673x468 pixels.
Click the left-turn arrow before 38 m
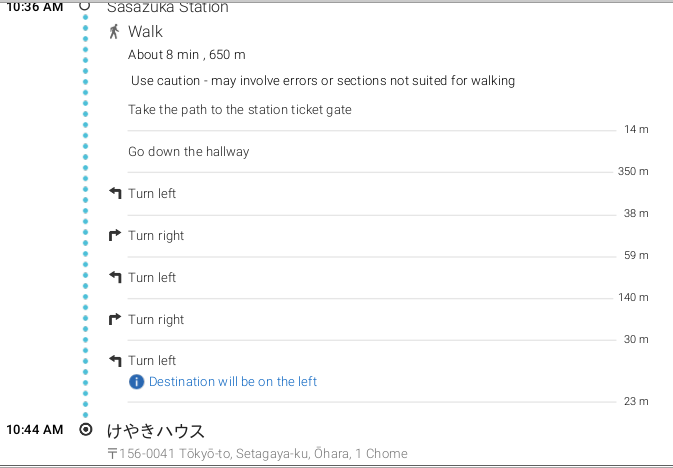pos(115,194)
